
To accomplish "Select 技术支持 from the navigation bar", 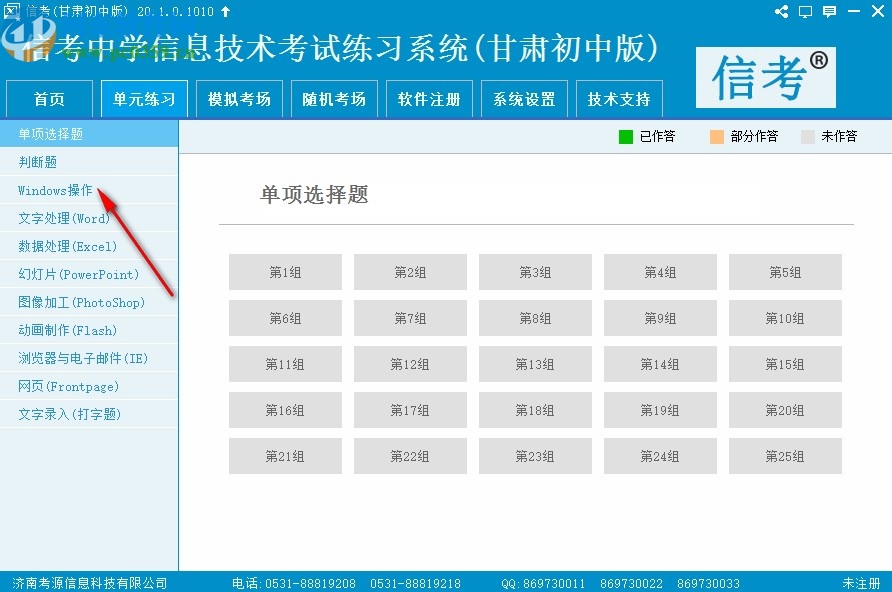I will [619, 98].
